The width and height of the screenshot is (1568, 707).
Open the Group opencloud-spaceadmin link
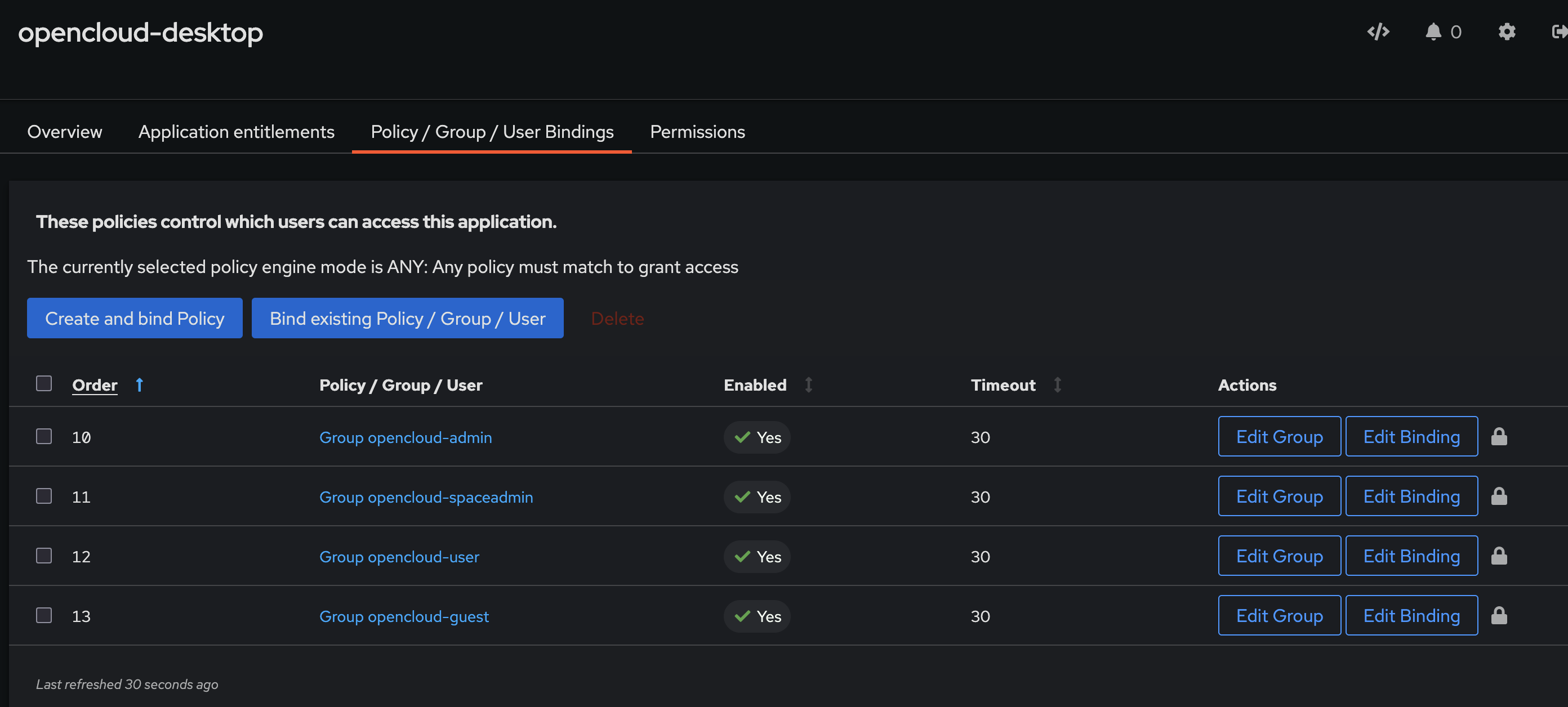(x=426, y=497)
